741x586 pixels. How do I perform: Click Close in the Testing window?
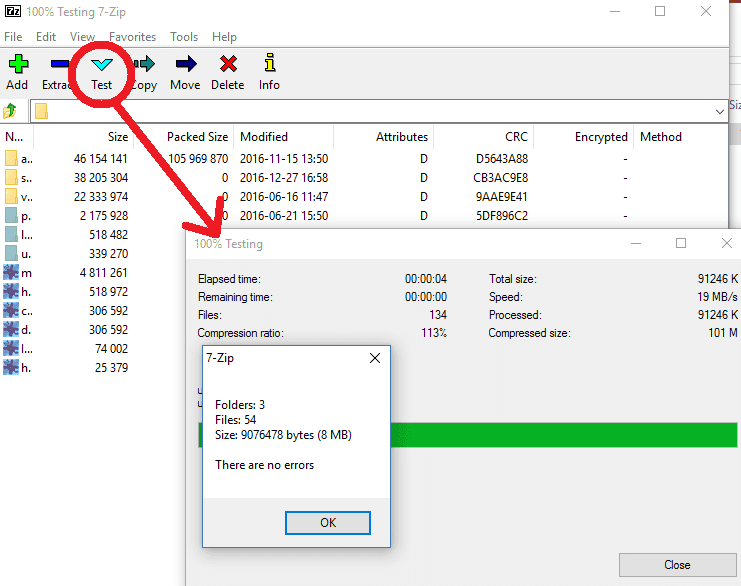[677, 565]
